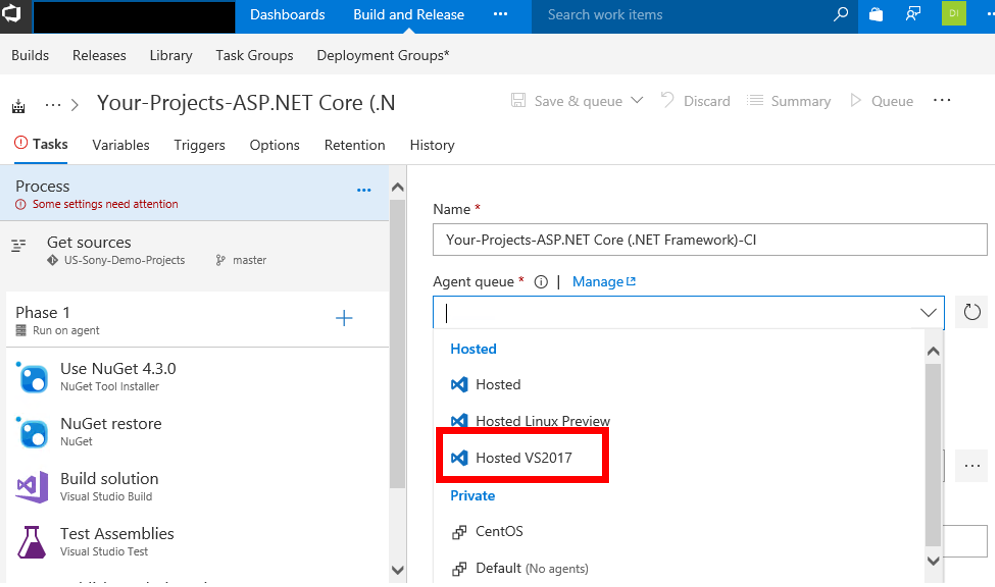Go to Task Groups page
995x587 pixels.
pyautogui.click(x=254, y=55)
